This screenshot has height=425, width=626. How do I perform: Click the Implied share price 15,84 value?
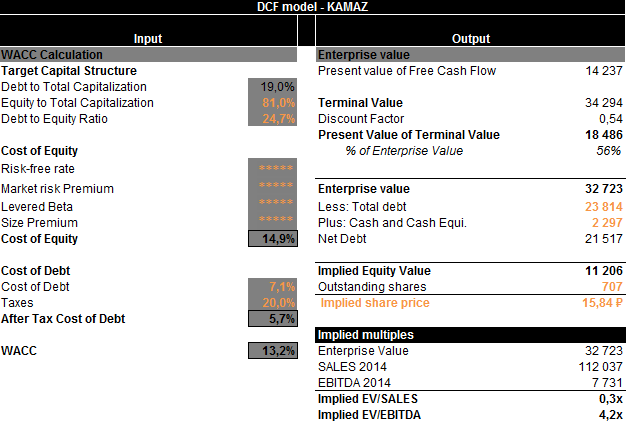point(597,303)
